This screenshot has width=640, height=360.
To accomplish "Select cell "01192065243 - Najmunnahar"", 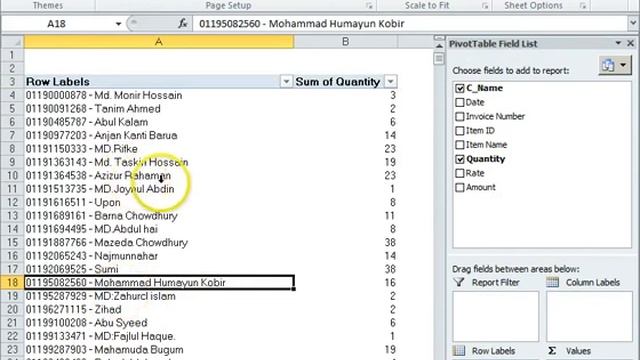I will [159, 256].
